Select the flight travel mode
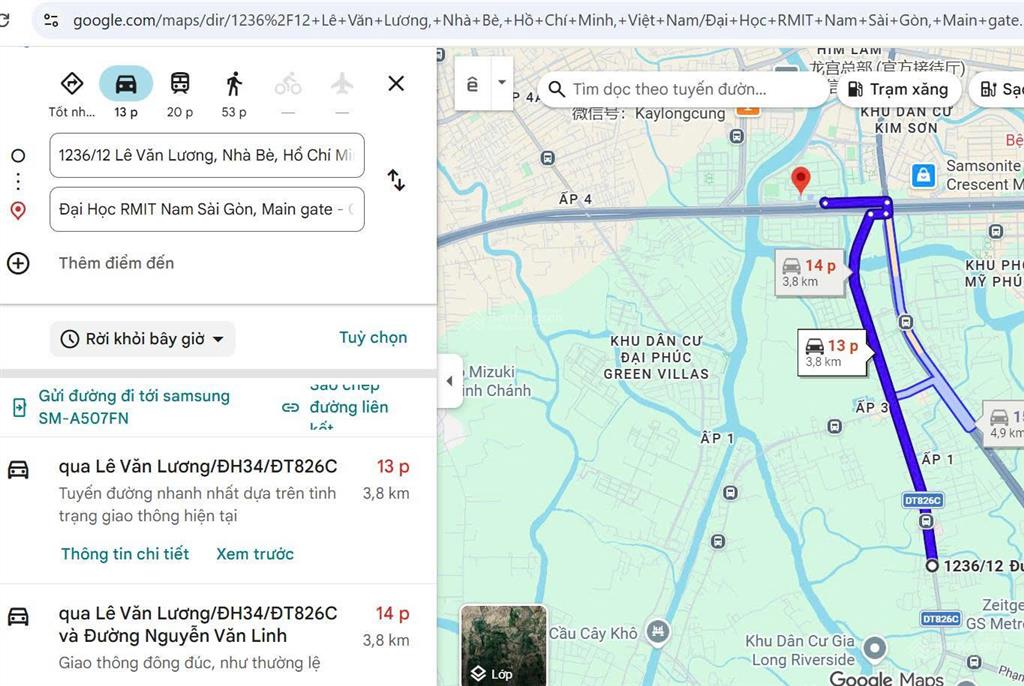The image size is (1024, 686). (x=342, y=84)
